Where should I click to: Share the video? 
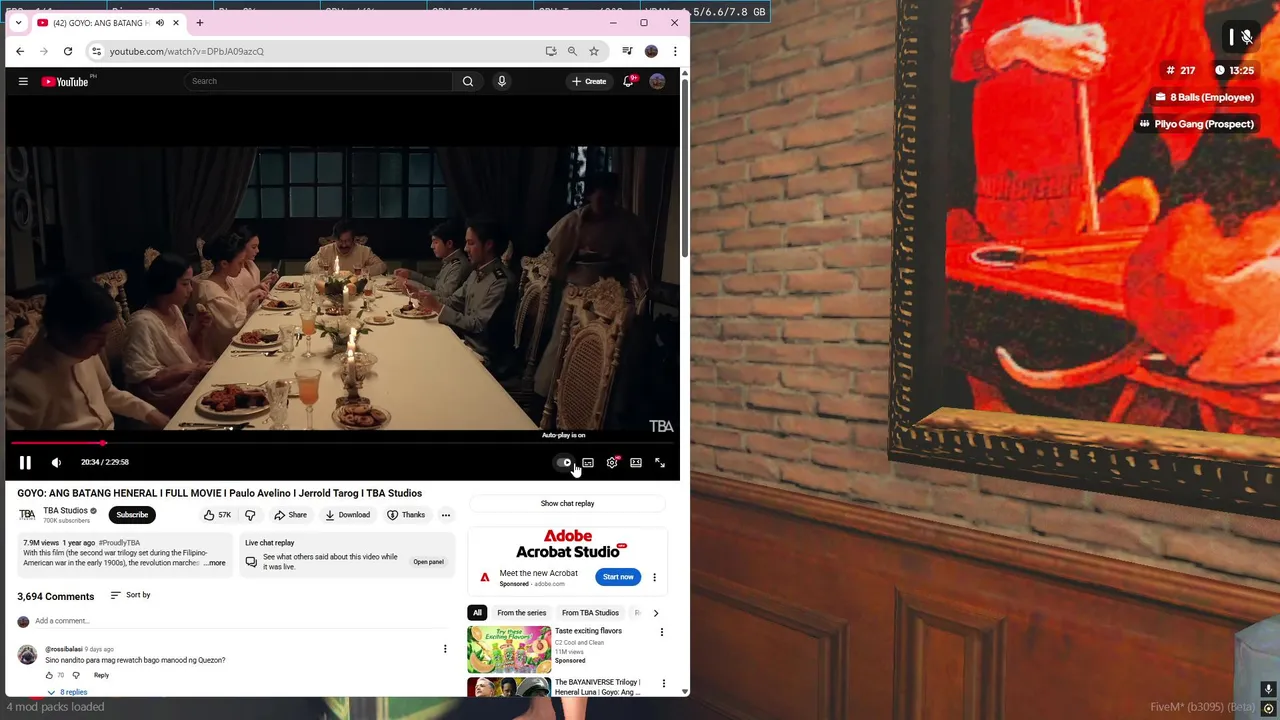click(x=291, y=515)
